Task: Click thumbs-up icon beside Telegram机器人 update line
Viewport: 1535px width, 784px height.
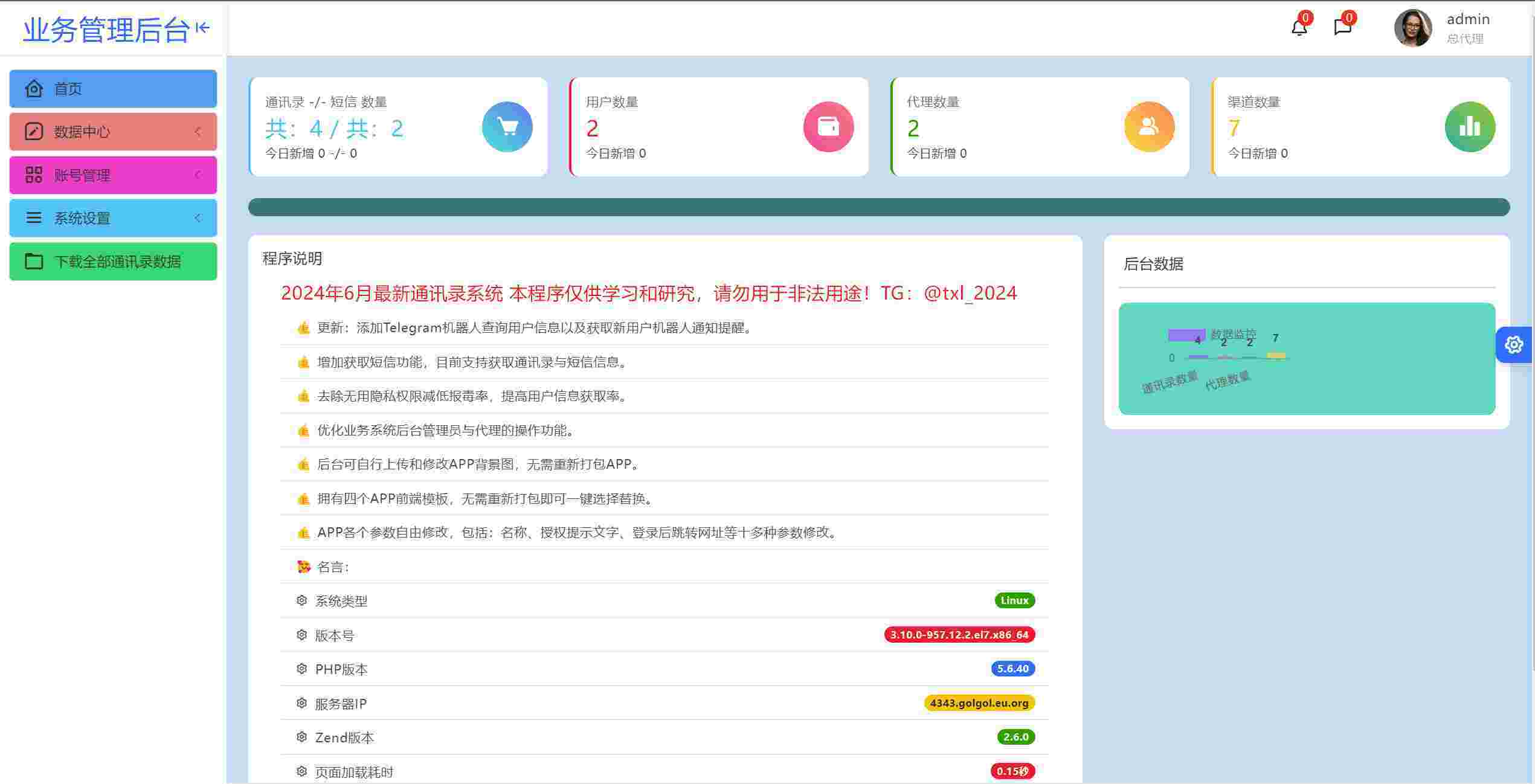Action: tap(303, 328)
